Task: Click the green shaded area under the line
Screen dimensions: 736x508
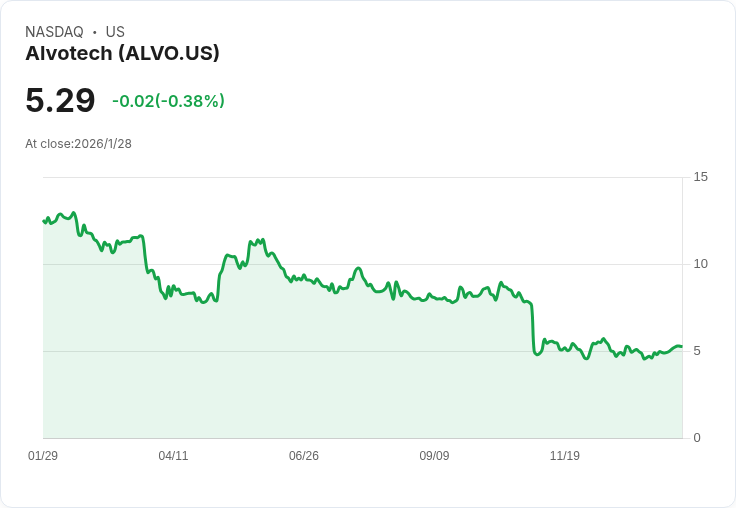Action: [x=360, y=390]
